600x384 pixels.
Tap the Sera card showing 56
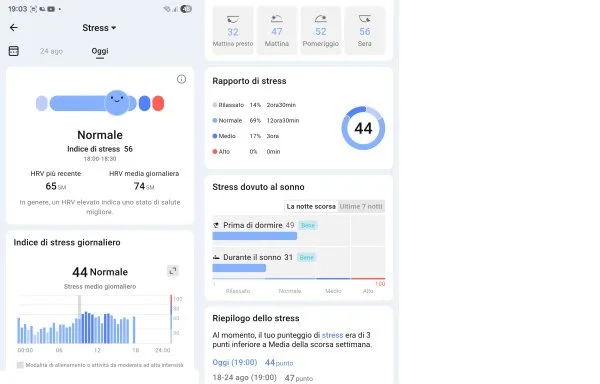pos(365,31)
